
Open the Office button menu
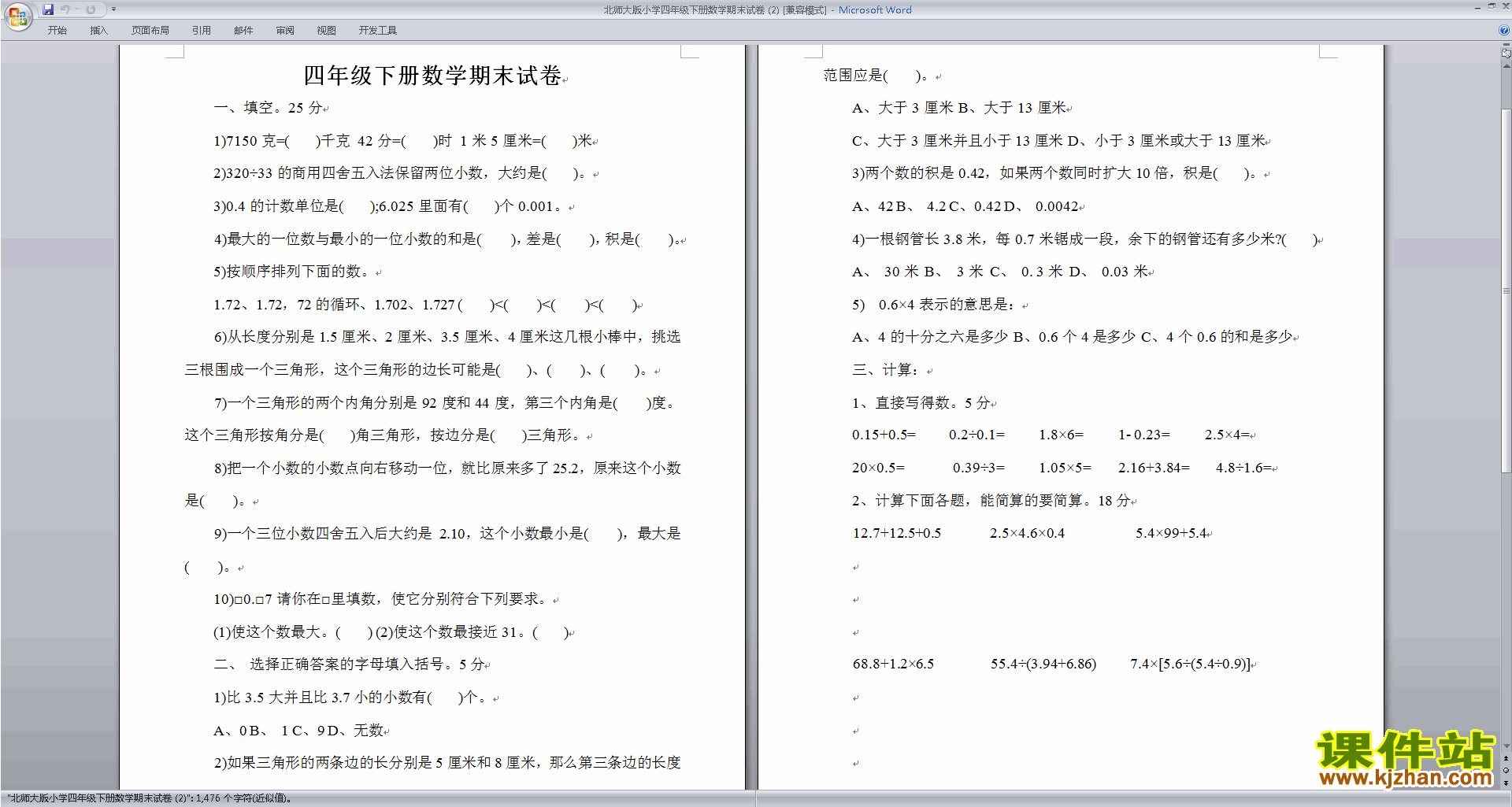click(x=17, y=16)
